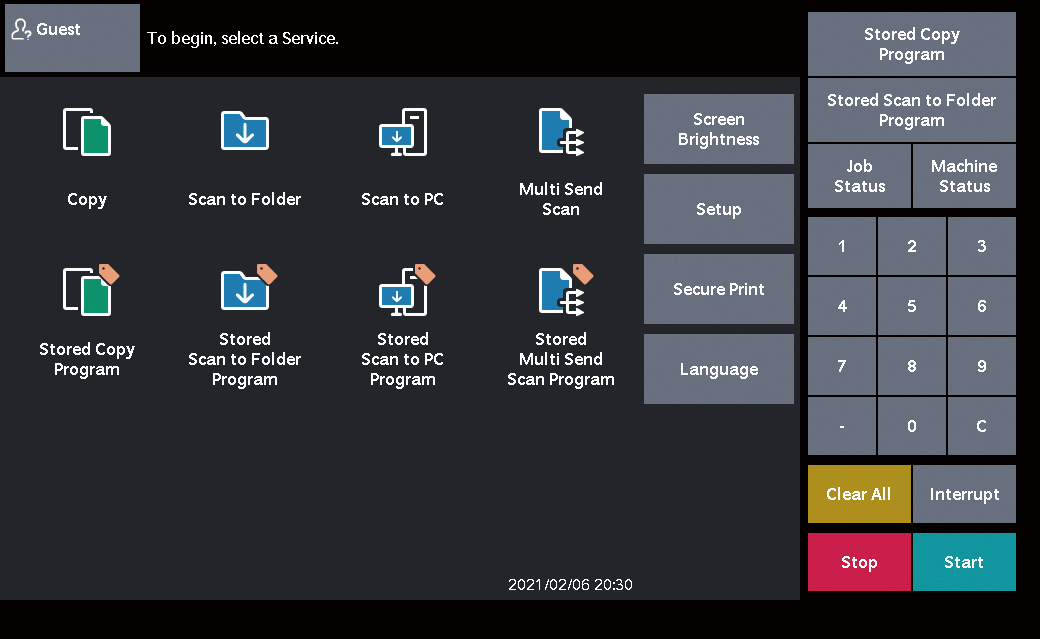1040x639 pixels.
Task: Open Scan to Folder
Action: tap(244, 150)
